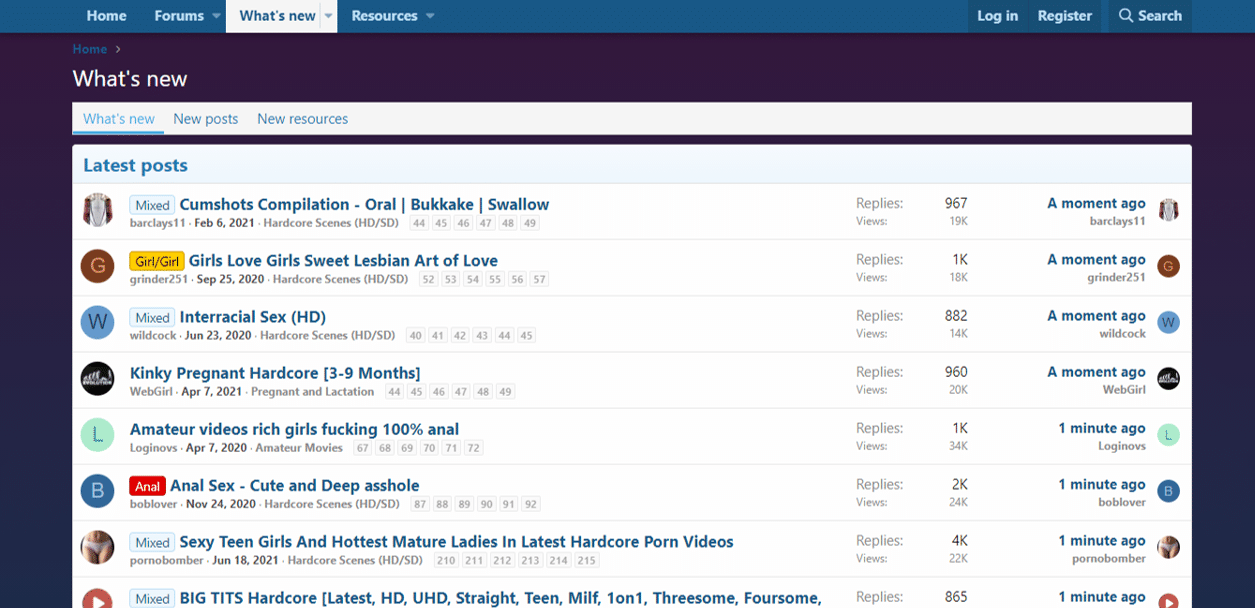Click pornobomber's small avatar on the right
This screenshot has width=1255, height=608.
1168,547
